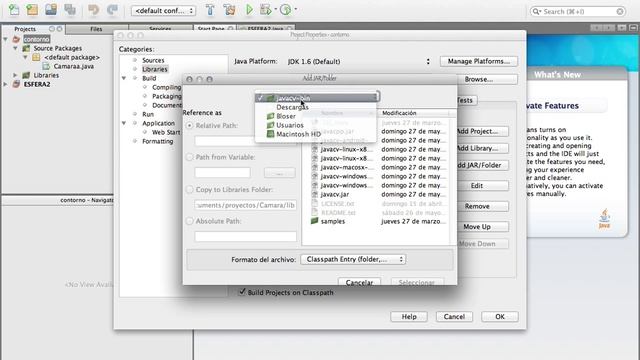640x360 pixels.
Task: Click the Open Project toolbar icon
Action: tap(51, 10)
